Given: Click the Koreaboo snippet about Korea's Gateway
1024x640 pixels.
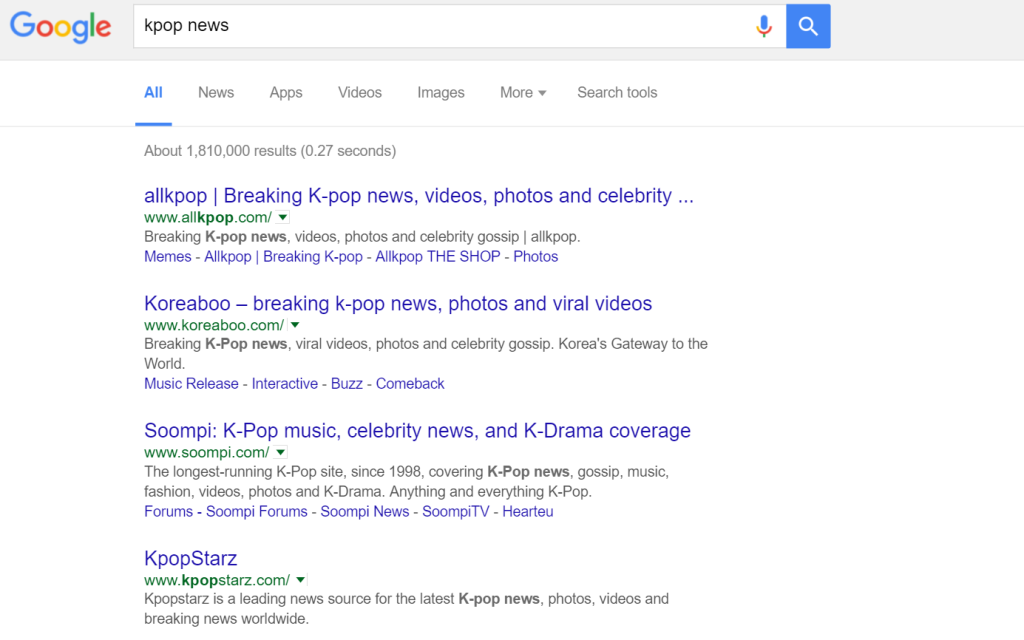Looking at the screenshot, I should click(x=426, y=354).
